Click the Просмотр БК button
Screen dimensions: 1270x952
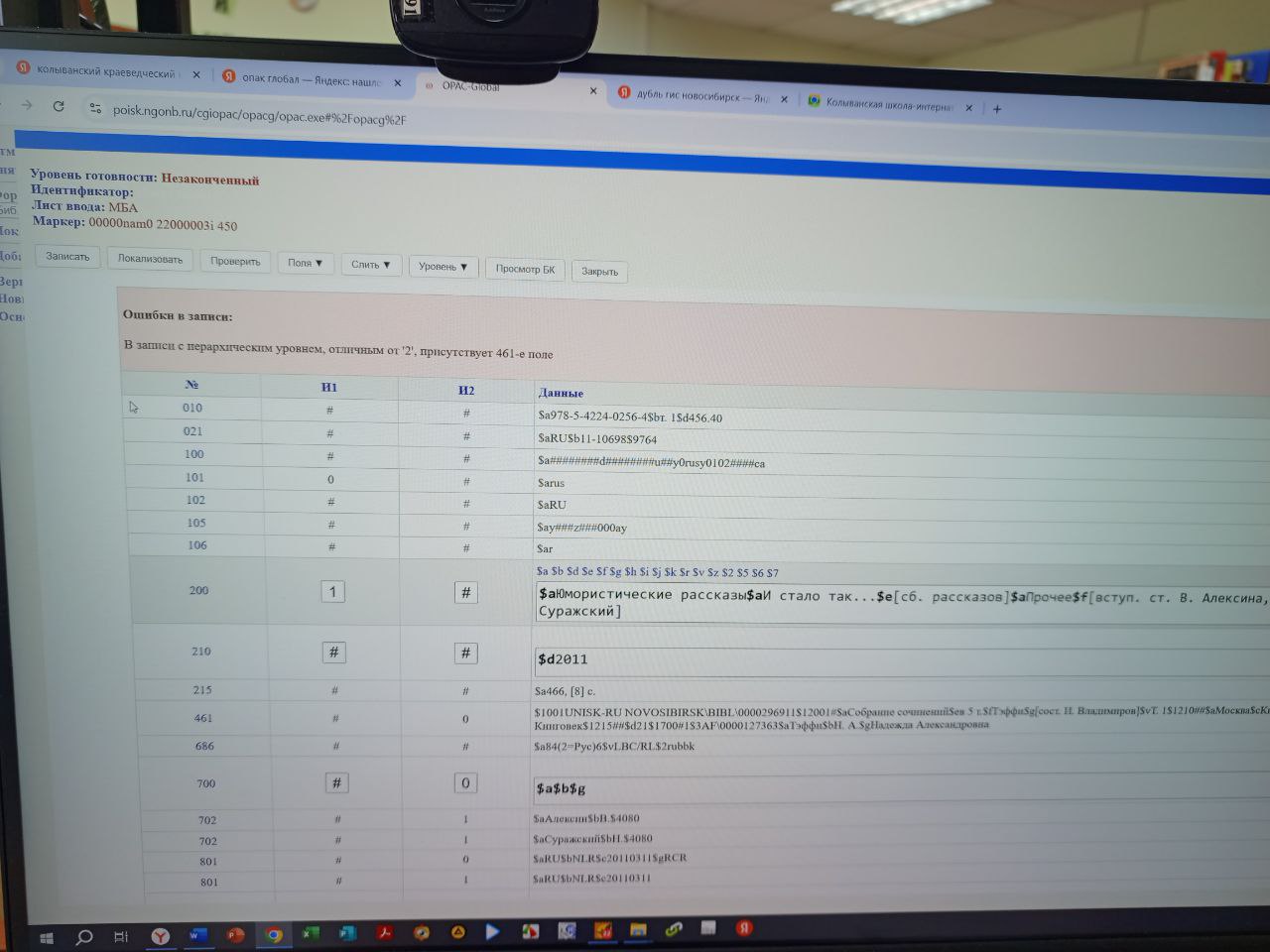(x=525, y=269)
